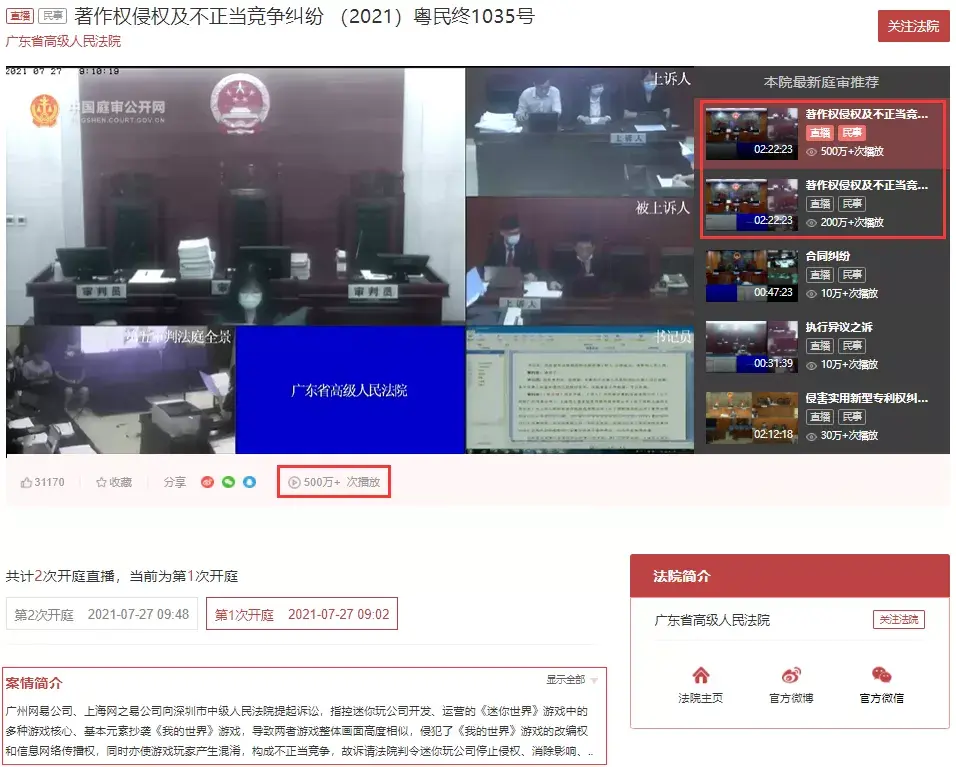Share via the red Weibo icon
The height and width of the screenshot is (767, 956).
point(207,482)
